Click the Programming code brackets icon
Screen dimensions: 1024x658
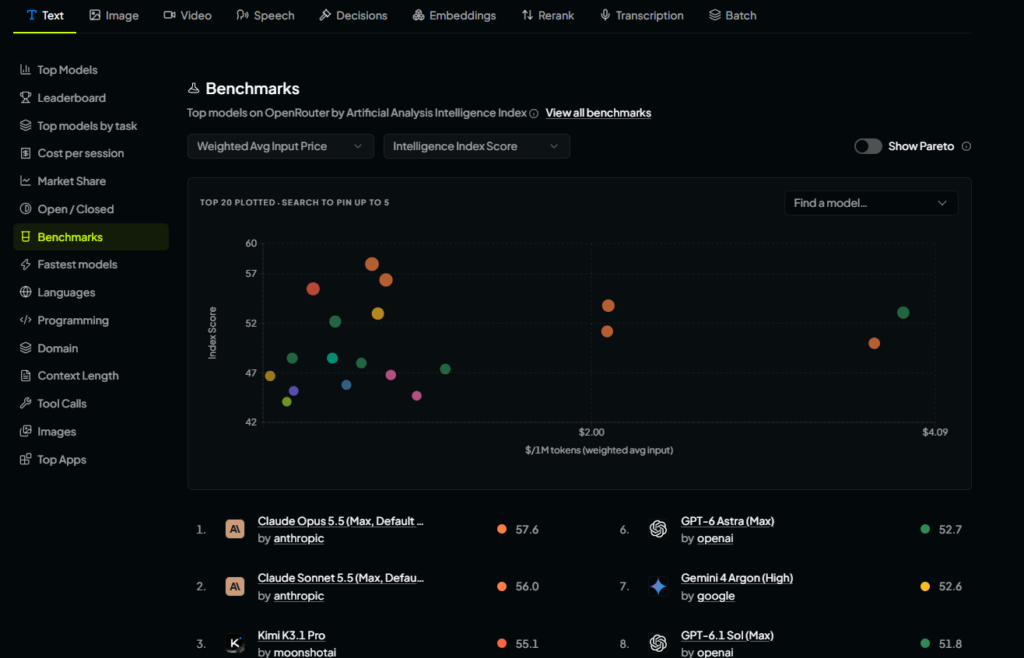click(x=25, y=320)
